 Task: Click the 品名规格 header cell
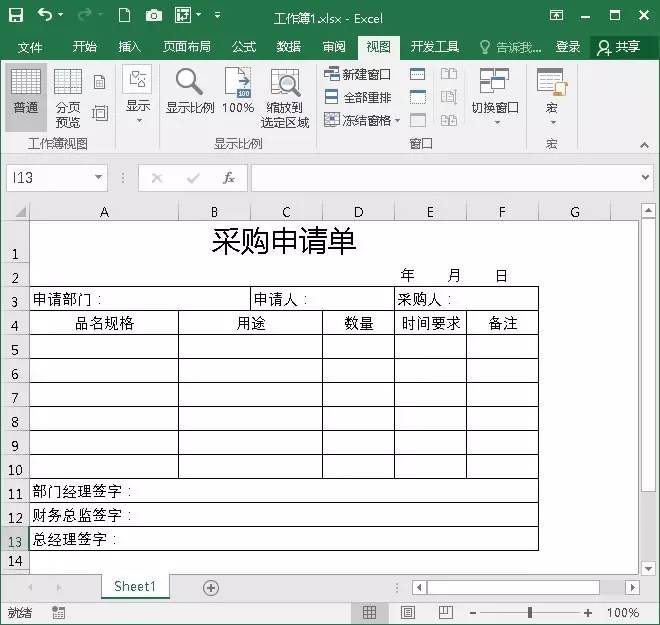click(x=104, y=323)
